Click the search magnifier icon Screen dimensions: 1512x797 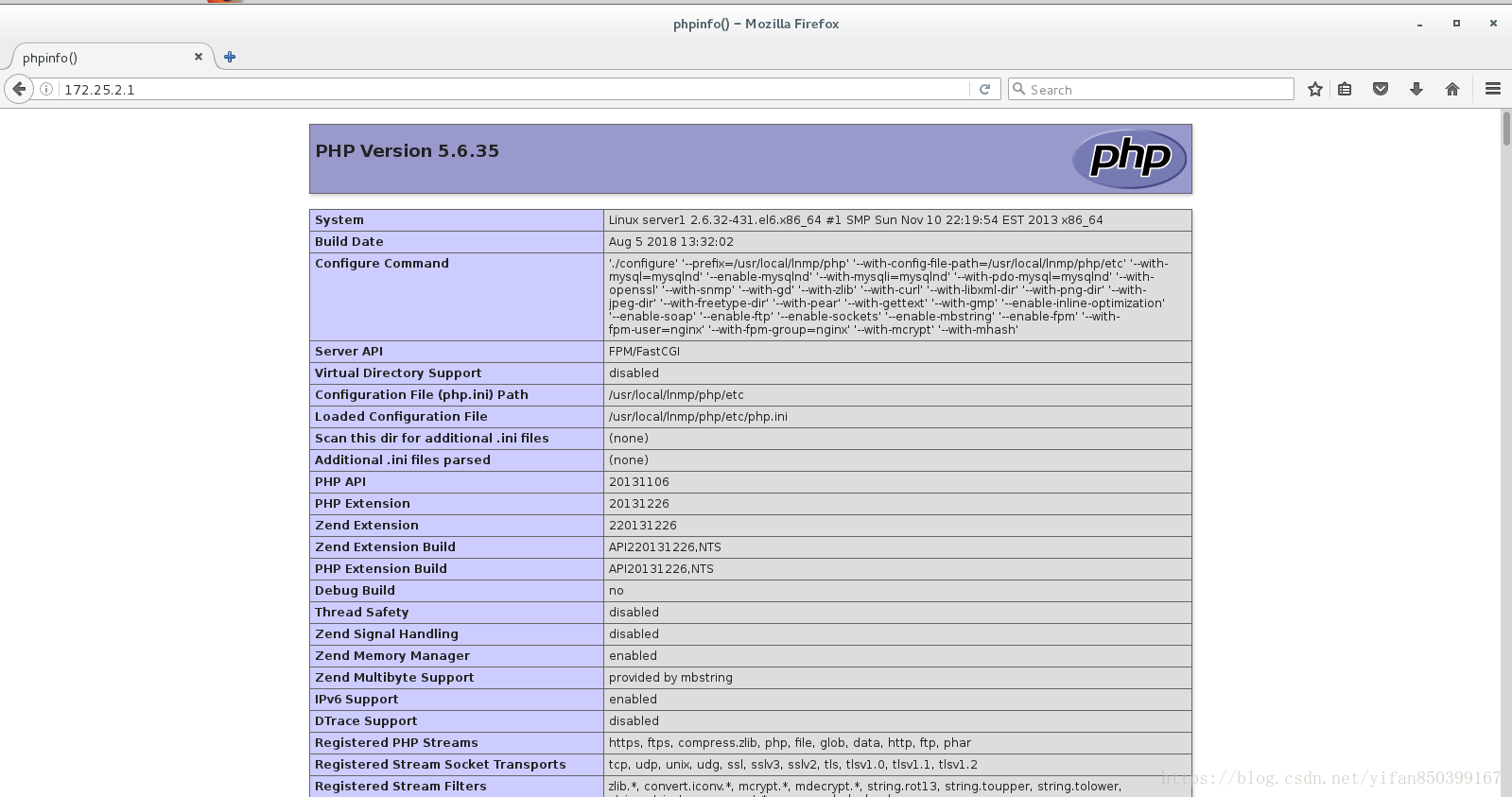[x=1018, y=89]
